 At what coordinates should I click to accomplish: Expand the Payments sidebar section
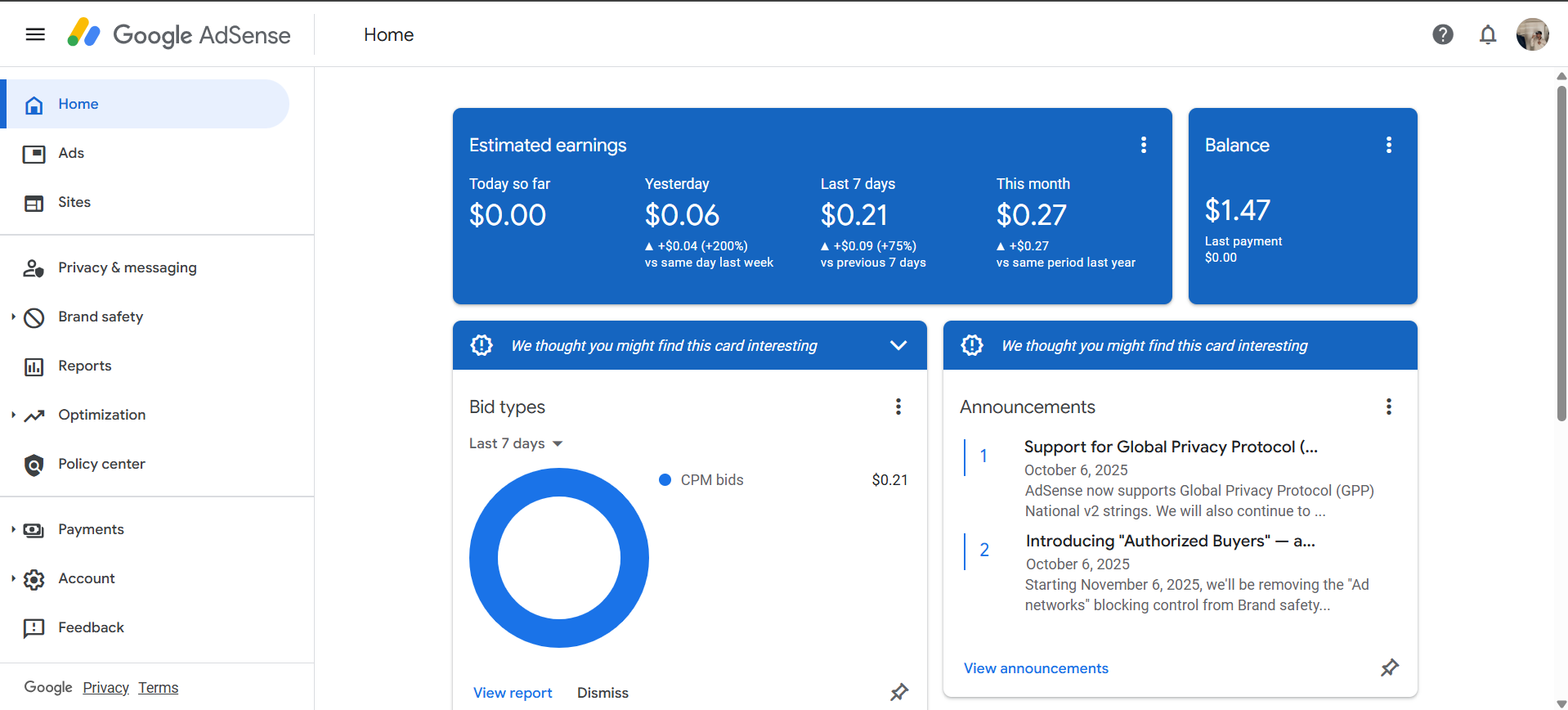click(14, 529)
